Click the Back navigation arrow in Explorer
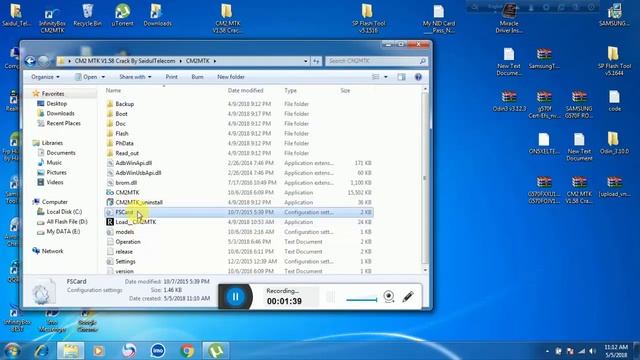Viewport: 640px width, 360px height. 30,61
